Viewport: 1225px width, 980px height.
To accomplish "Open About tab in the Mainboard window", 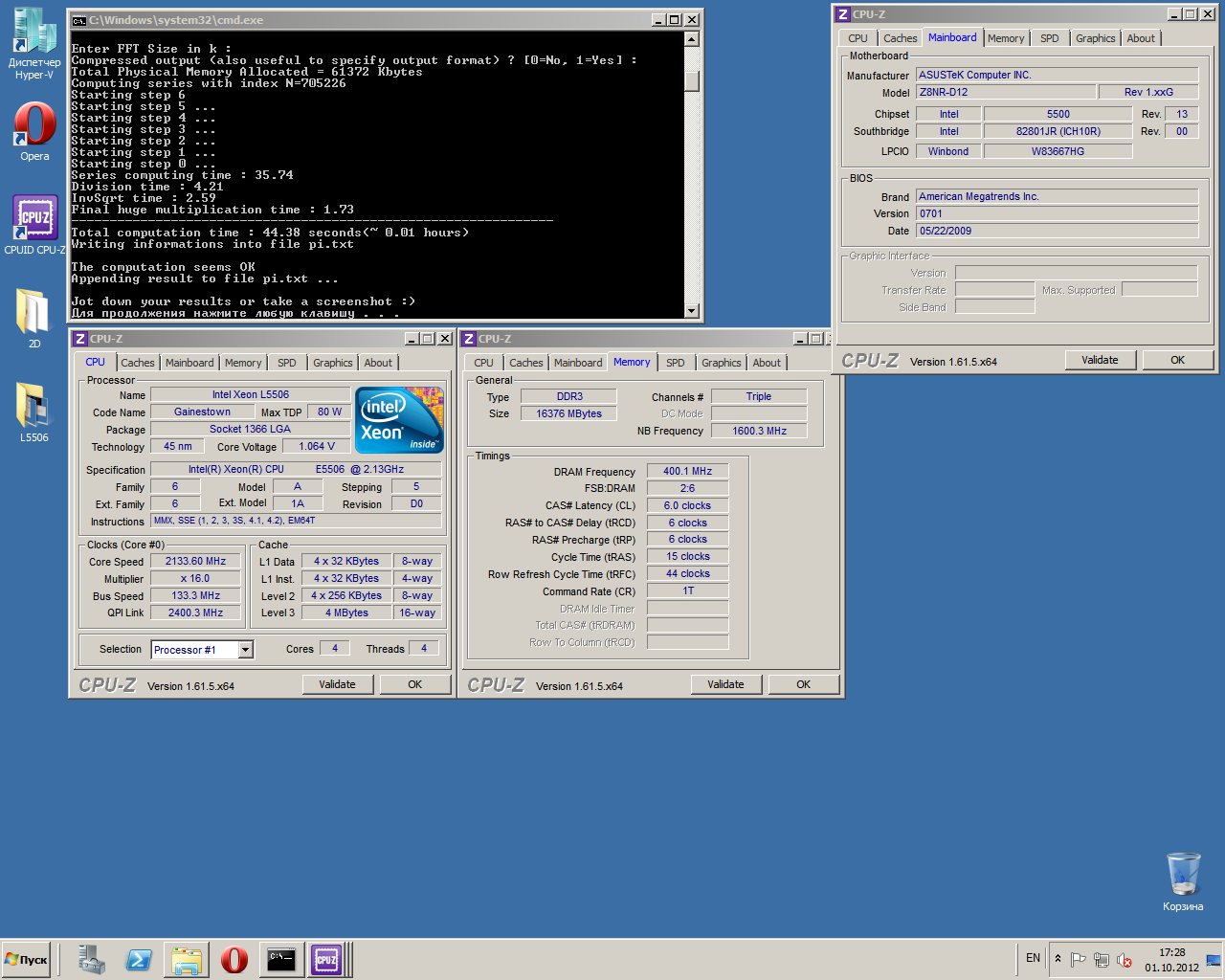I will (x=1141, y=38).
